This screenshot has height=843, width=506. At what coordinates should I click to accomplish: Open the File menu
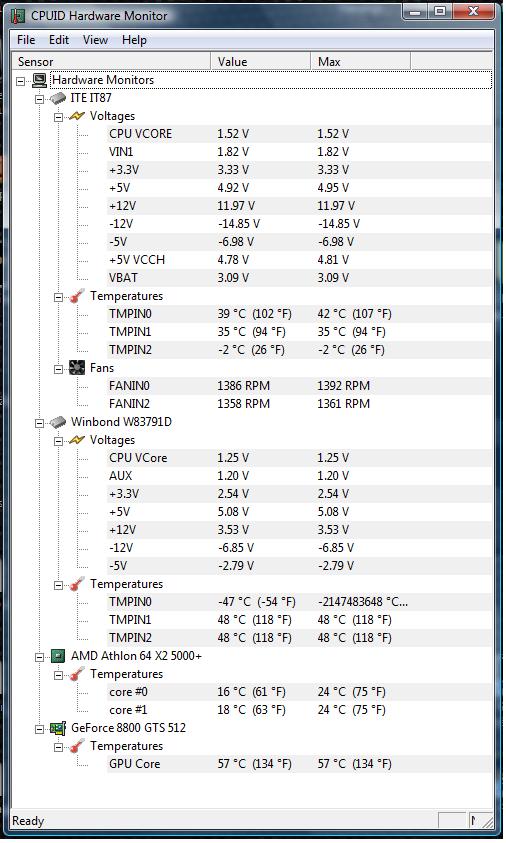click(26, 40)
